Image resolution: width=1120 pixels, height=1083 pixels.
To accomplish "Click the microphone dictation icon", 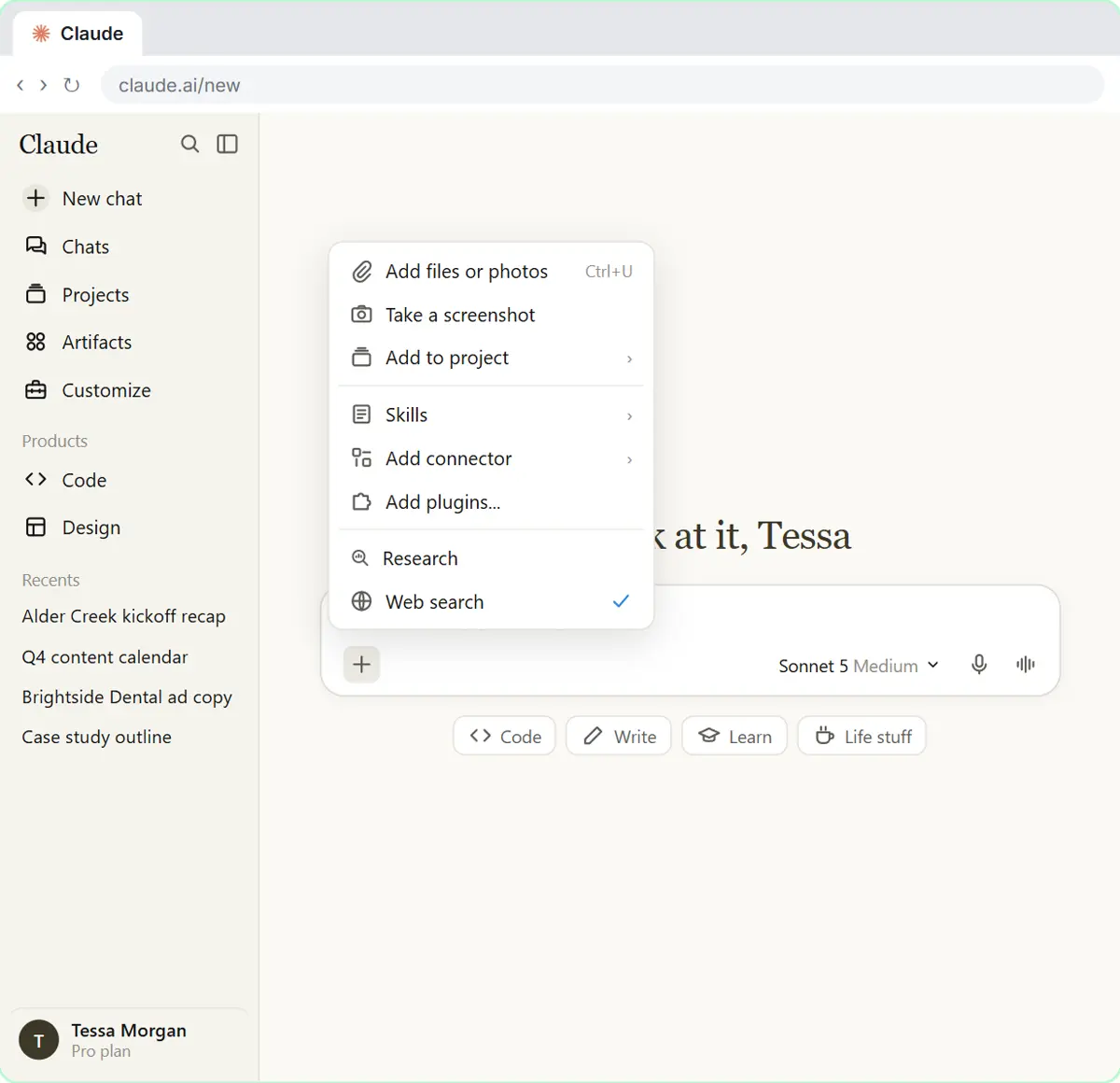I will [979, 665].
